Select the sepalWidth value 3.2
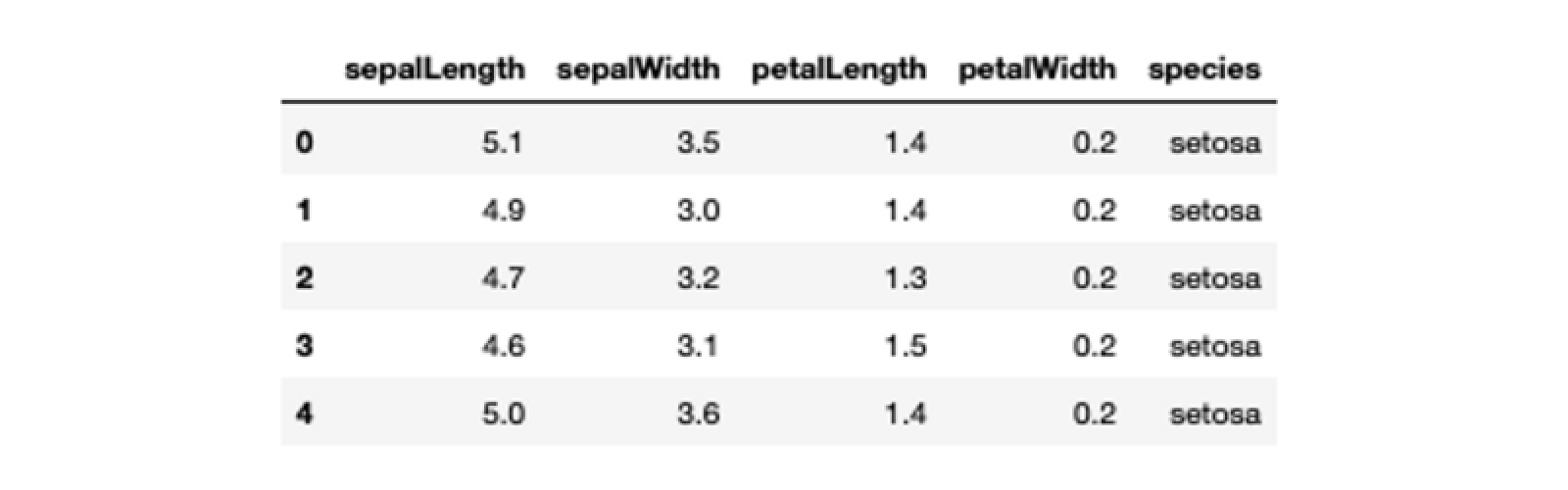 698,278
